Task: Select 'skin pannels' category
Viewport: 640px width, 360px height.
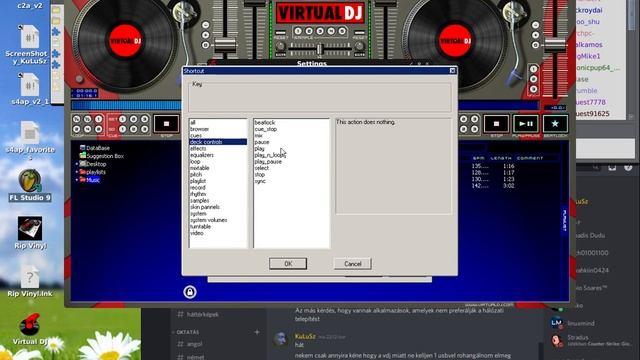Action: click(218, 207)
